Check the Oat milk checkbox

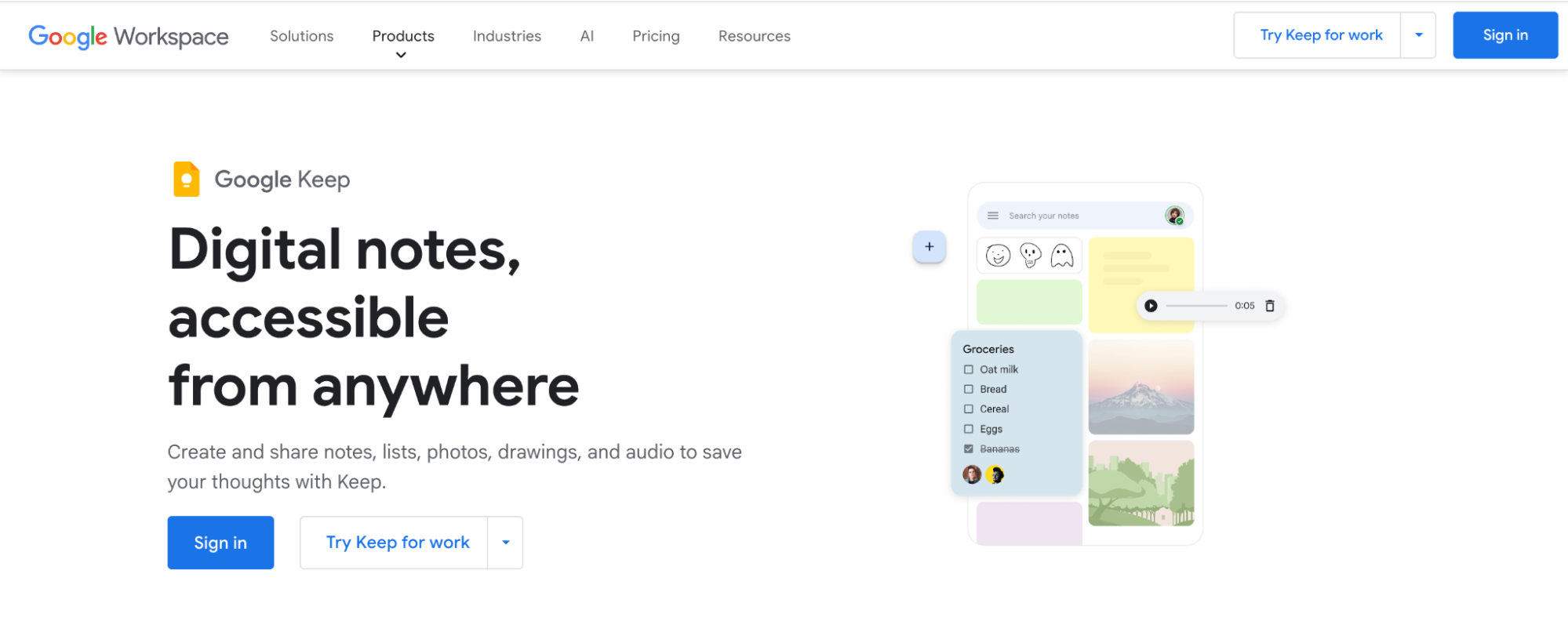coord(969,369)
